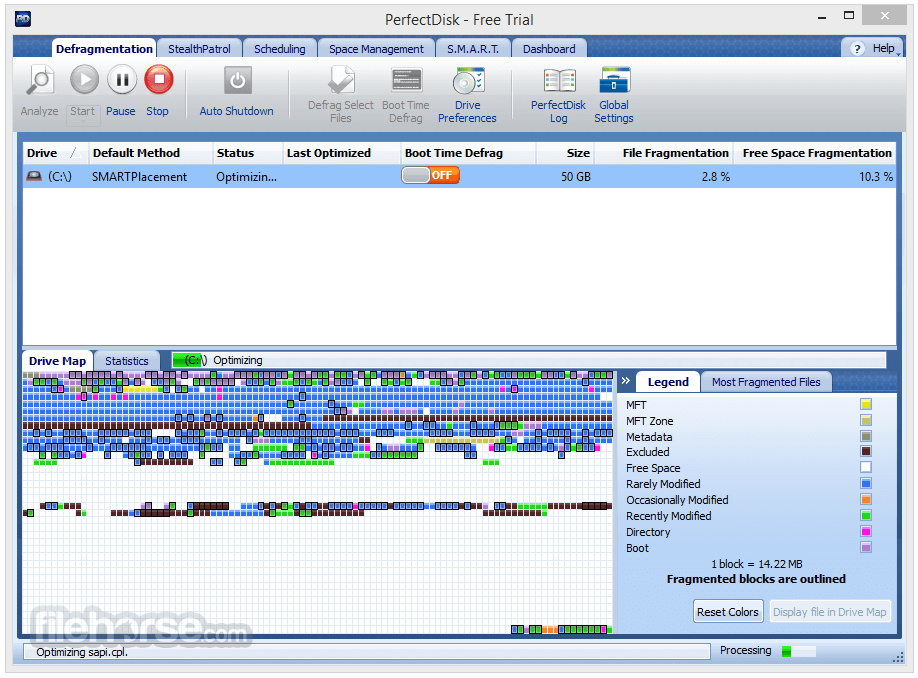Click the 2.8 % fragmentation value

715,176
